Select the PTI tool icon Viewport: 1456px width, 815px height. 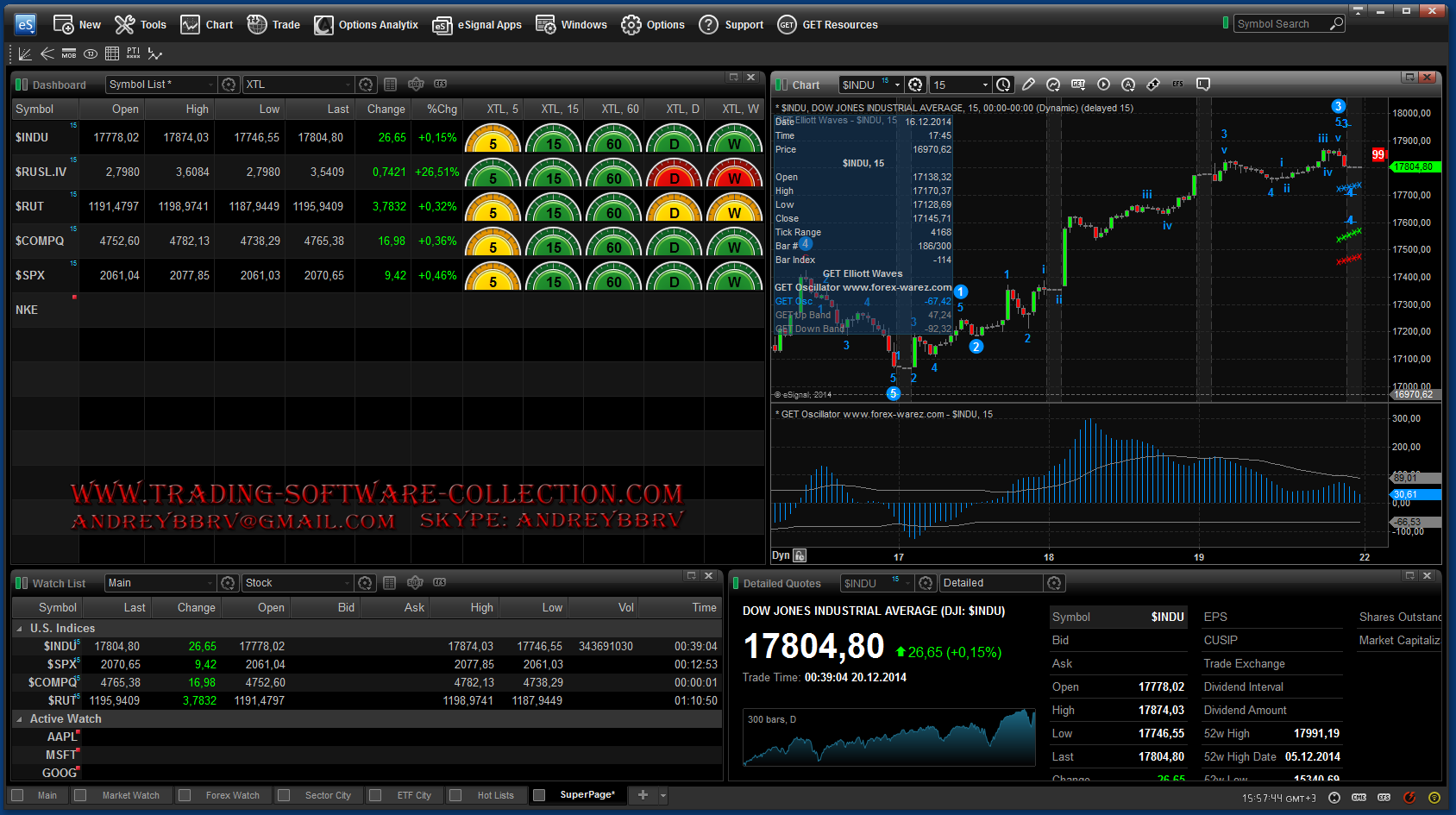coord(133,53)
